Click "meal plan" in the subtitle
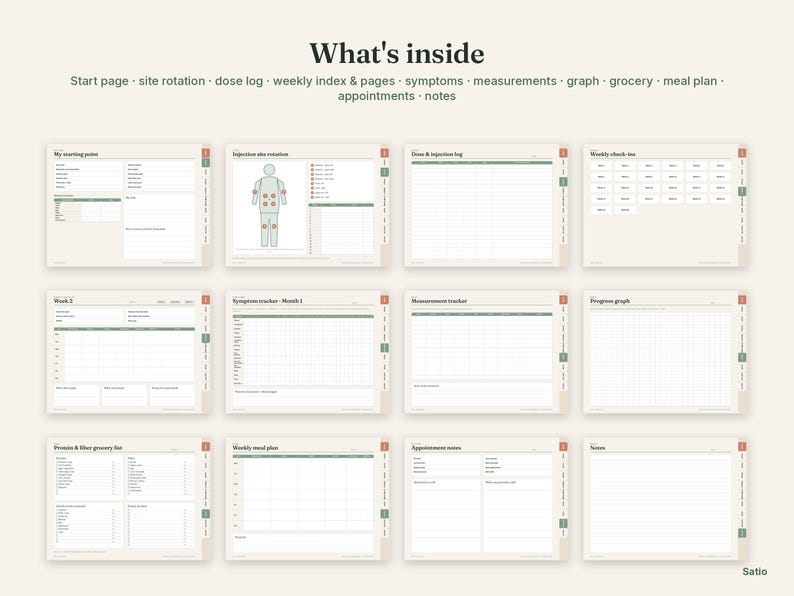The height and width of the screenshot is (596, 794). (690, 81)
